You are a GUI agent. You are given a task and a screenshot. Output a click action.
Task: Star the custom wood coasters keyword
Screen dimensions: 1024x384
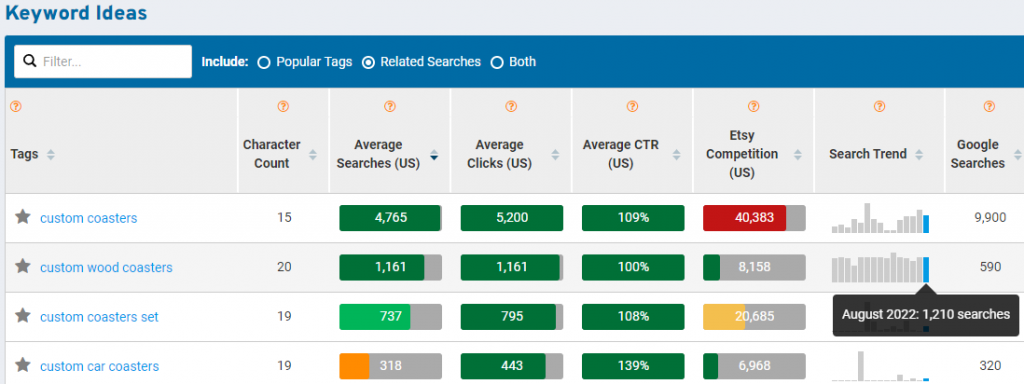23,266
